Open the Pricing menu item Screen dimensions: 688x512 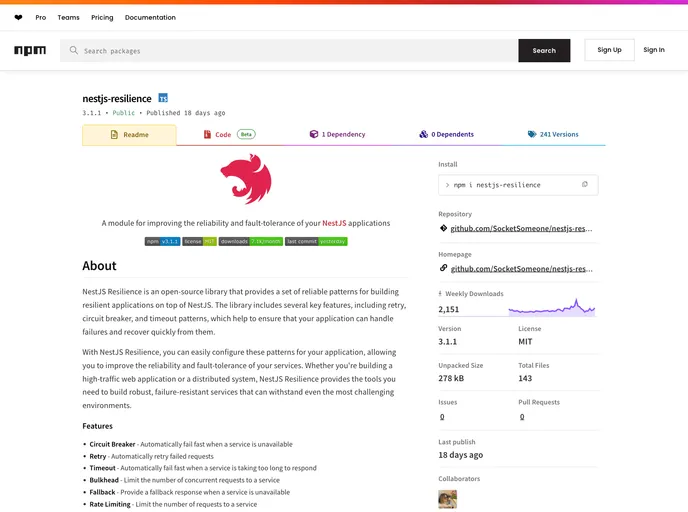coord(102,18)
